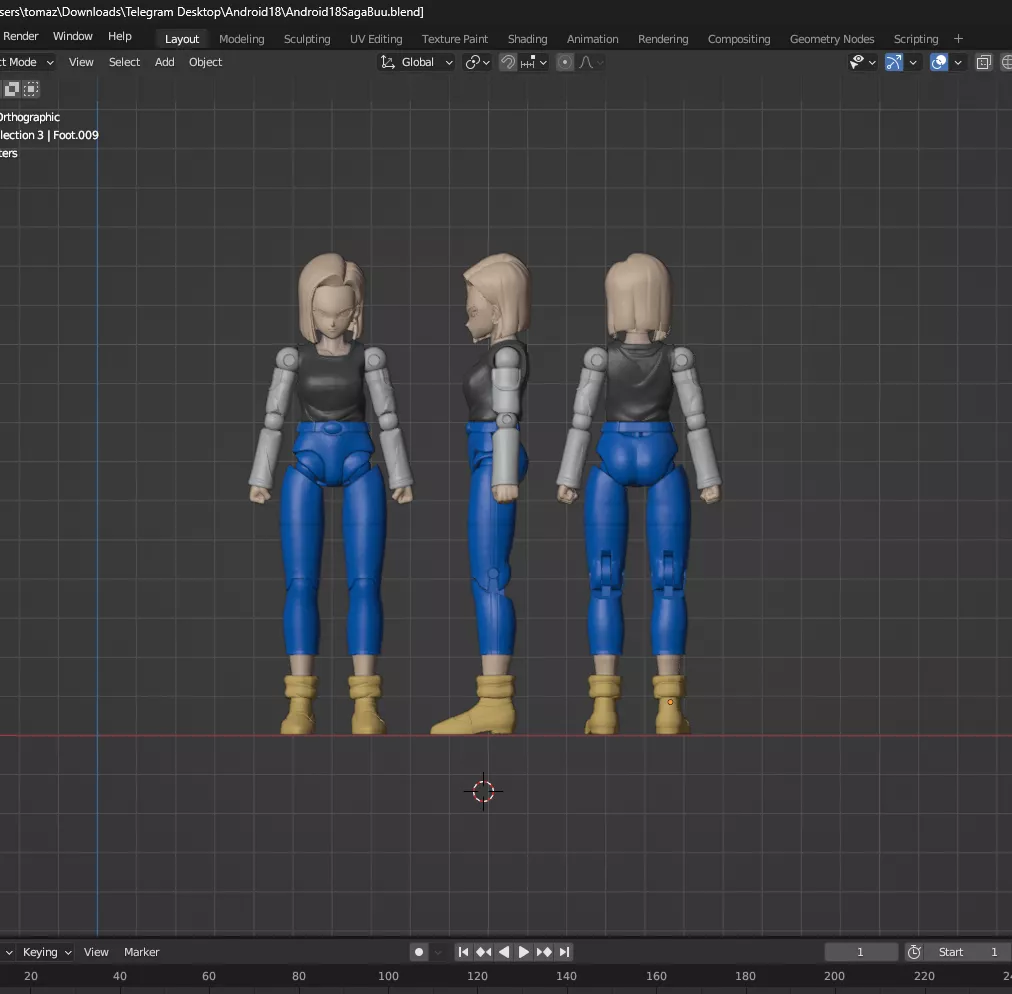Viewport: 1012px width, 994px height.
Task: Click the selected Foot.009 origin dot
Action: (670, 702)
